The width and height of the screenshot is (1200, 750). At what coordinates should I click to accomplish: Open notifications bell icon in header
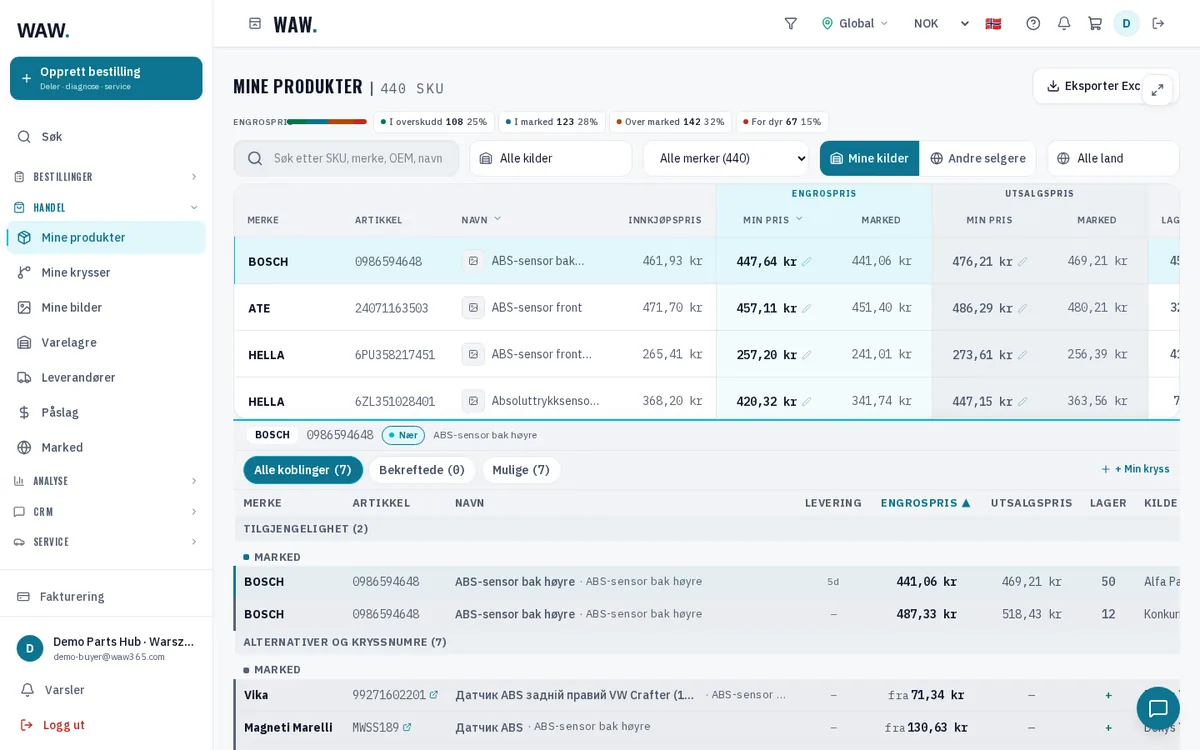(x=1064, y=23)
